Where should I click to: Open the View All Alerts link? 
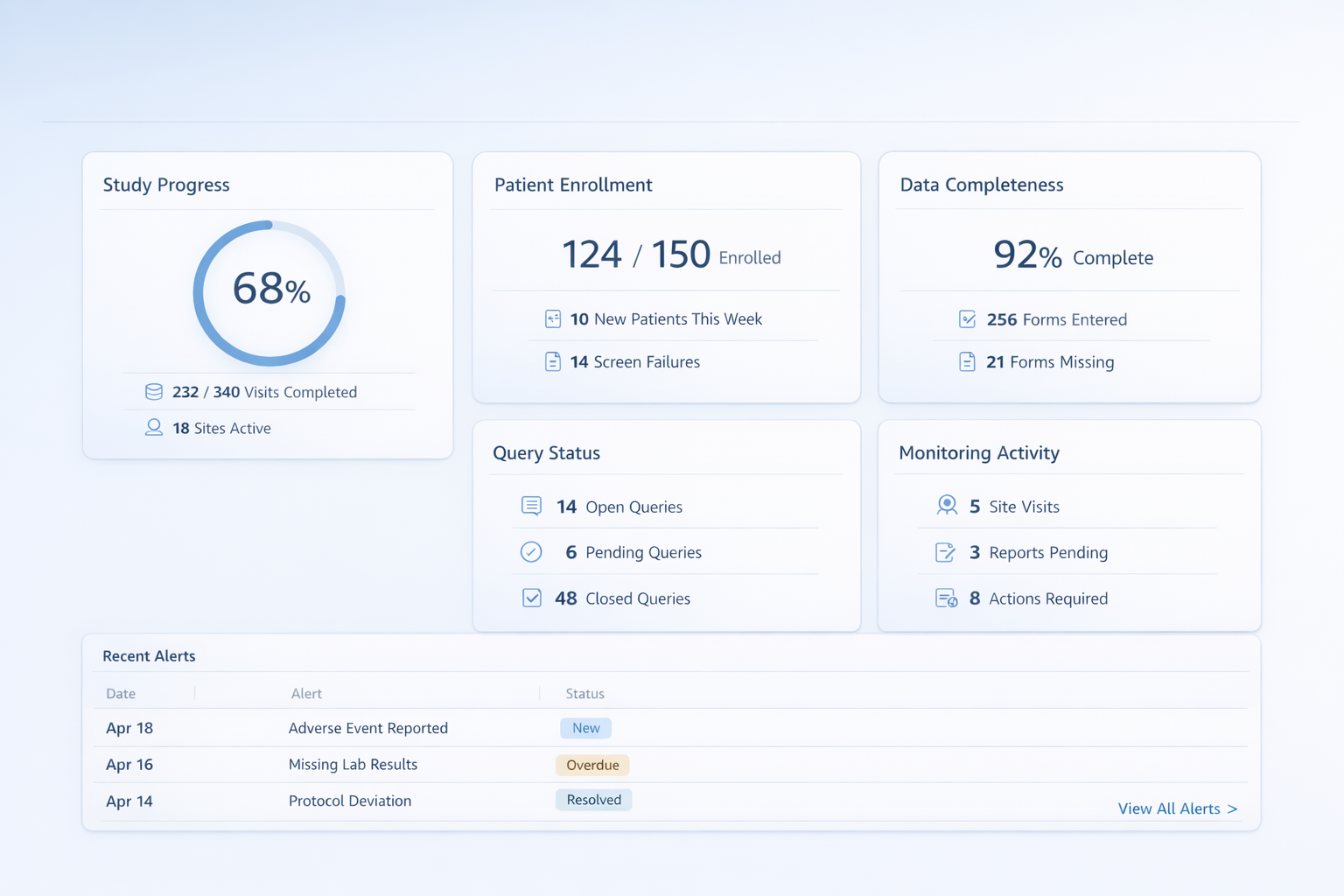pyautogui.click(x=1177, y=808)
